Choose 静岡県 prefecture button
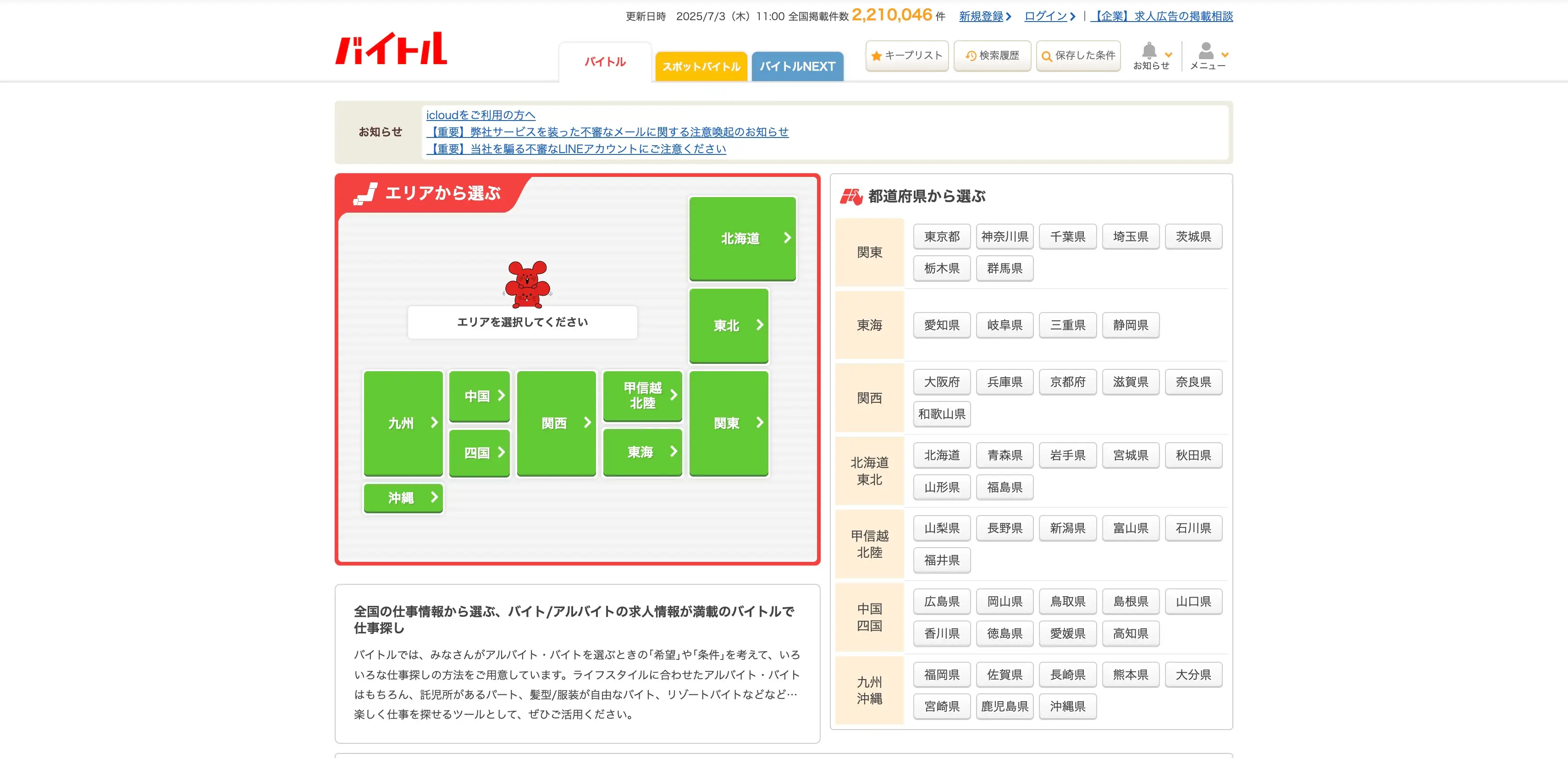 (1130, 325)
